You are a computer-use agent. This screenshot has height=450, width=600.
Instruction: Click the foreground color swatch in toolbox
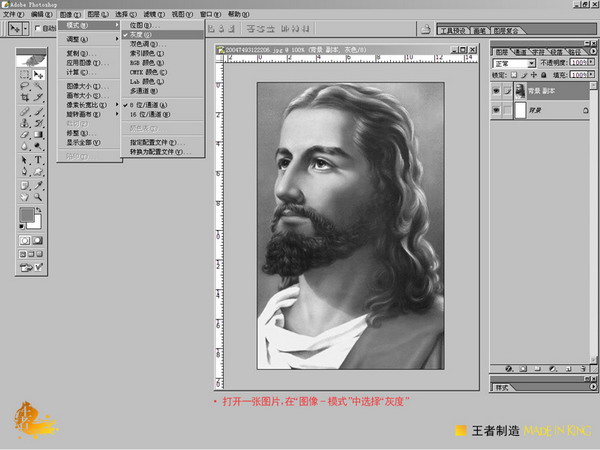(x=27, y=214)
